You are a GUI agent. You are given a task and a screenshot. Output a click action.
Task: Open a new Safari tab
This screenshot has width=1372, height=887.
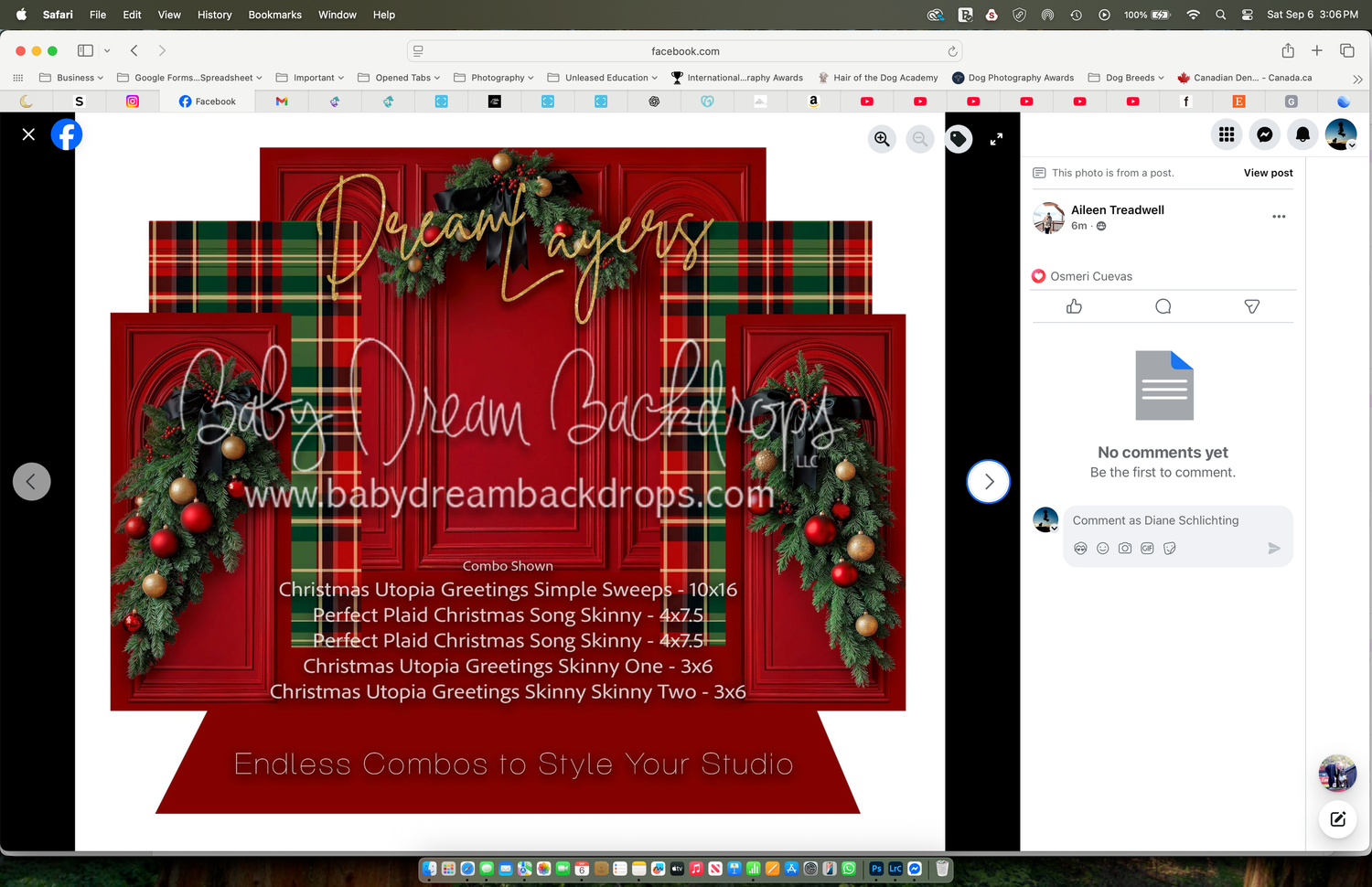1317,50
